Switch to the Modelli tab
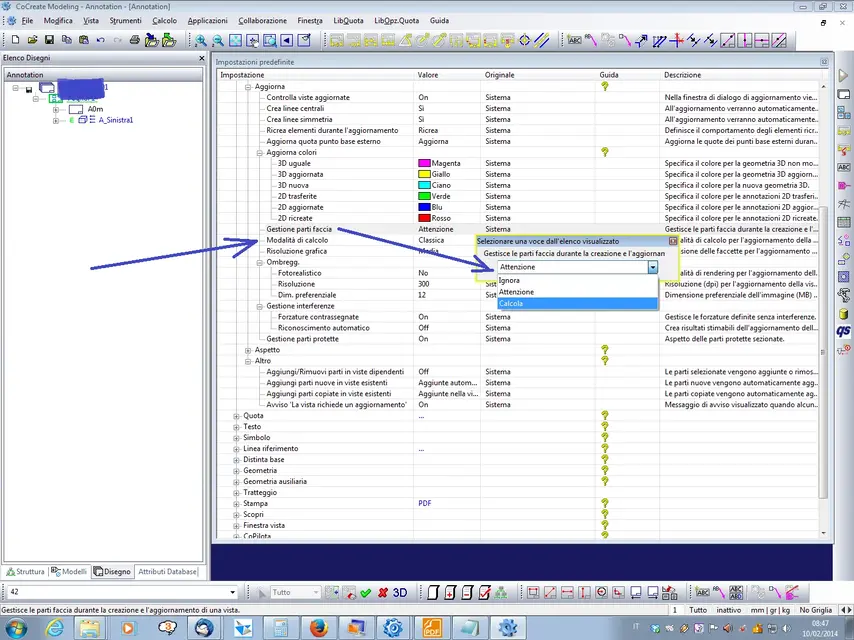The image size is (854, 640). 69,571
